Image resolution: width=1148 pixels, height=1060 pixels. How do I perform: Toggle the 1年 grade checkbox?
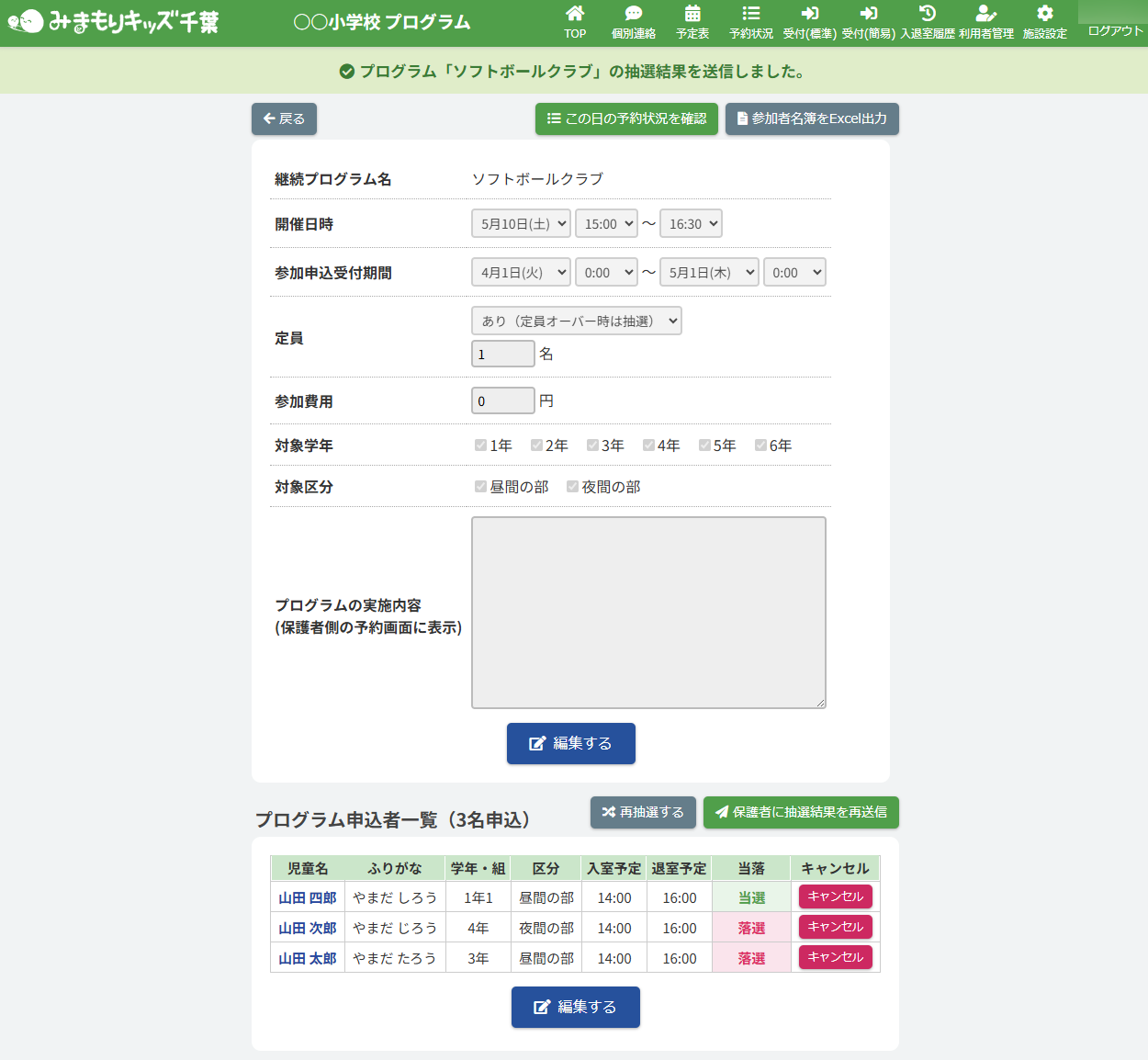tap(480, 445)
